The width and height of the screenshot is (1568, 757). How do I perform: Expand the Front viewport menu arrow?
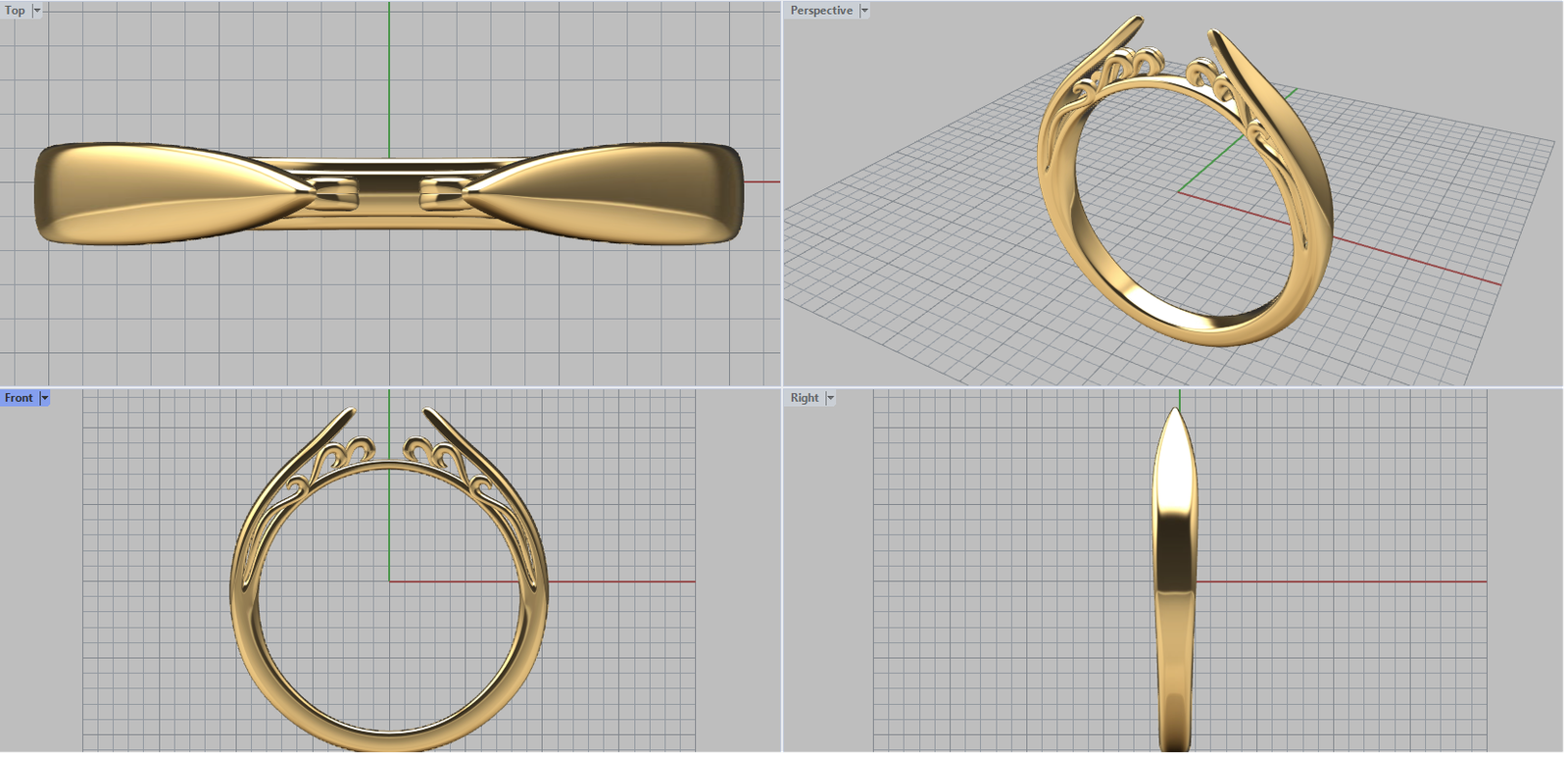(44, 398)
